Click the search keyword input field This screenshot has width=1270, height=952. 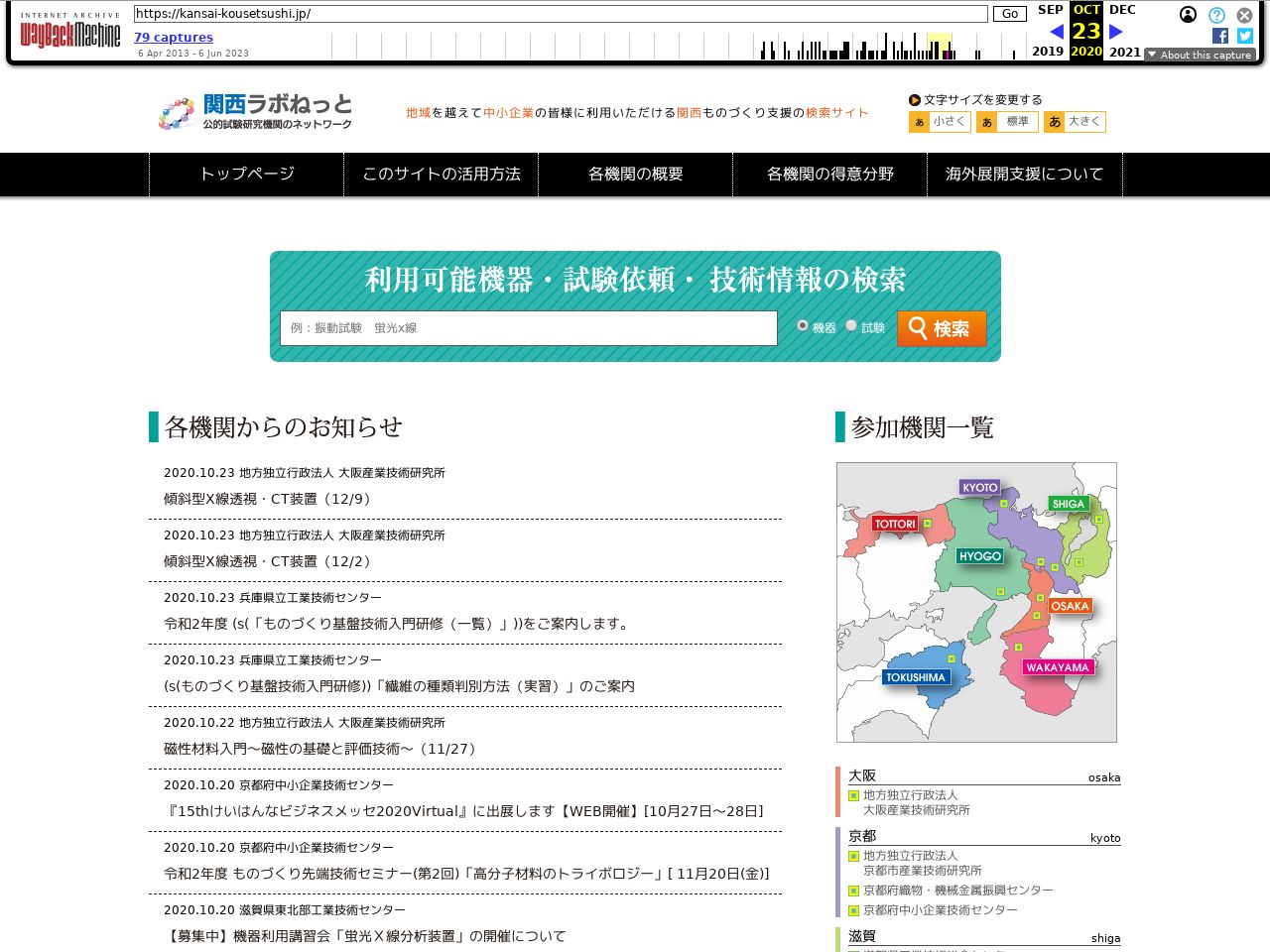[528, 328]
